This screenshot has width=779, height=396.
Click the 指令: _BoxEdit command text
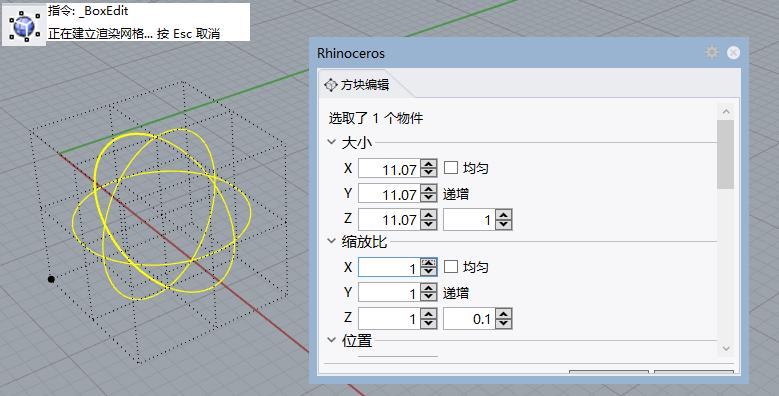[x=88, y=11]
